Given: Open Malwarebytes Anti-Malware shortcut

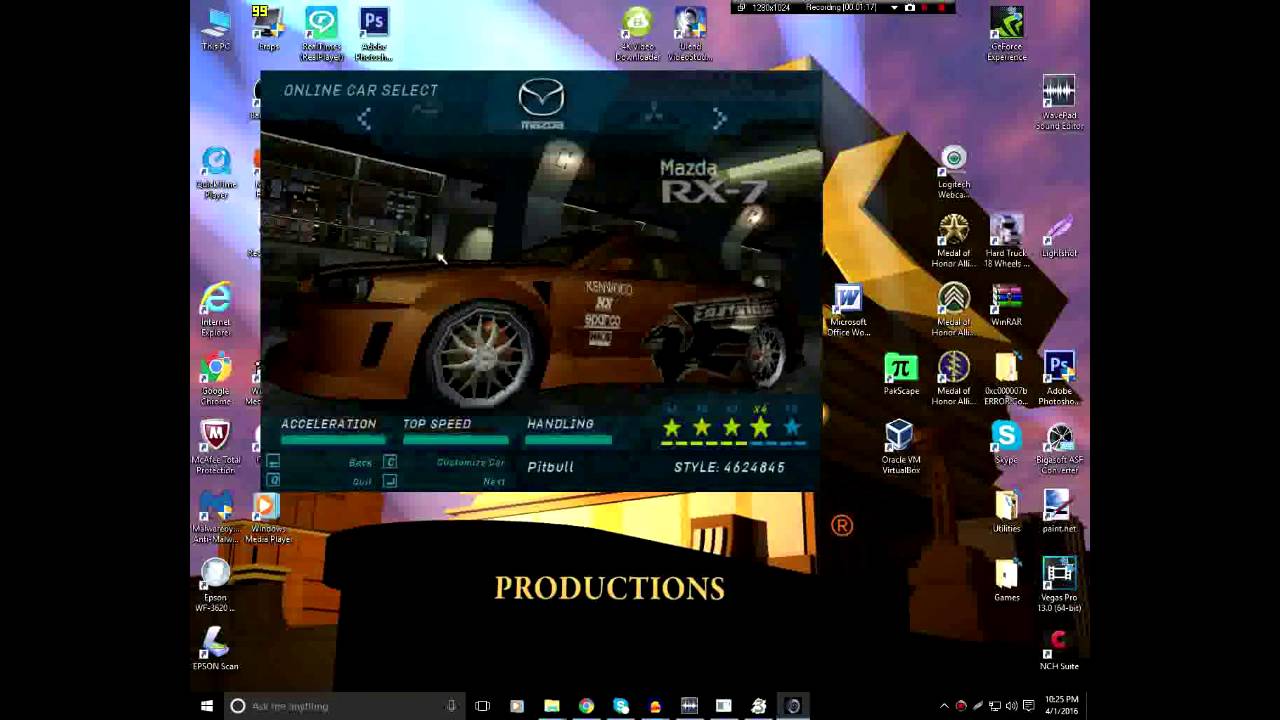Looking at the screenshot, I should [x=216, y=516].
